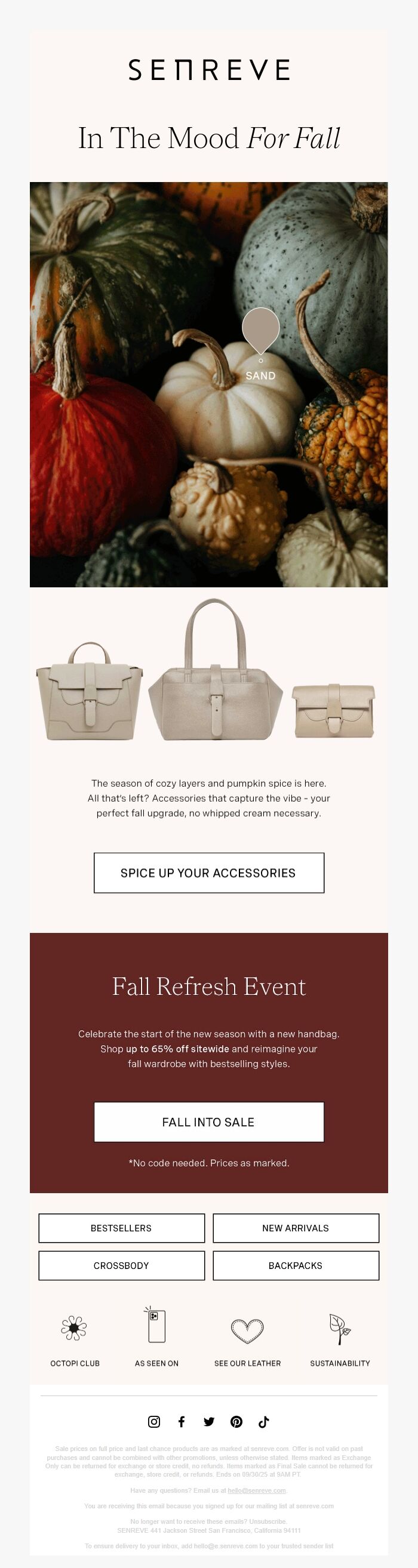The image size is (418, 1568).
Task: View the sand backpack bag image
Action: 90,691
